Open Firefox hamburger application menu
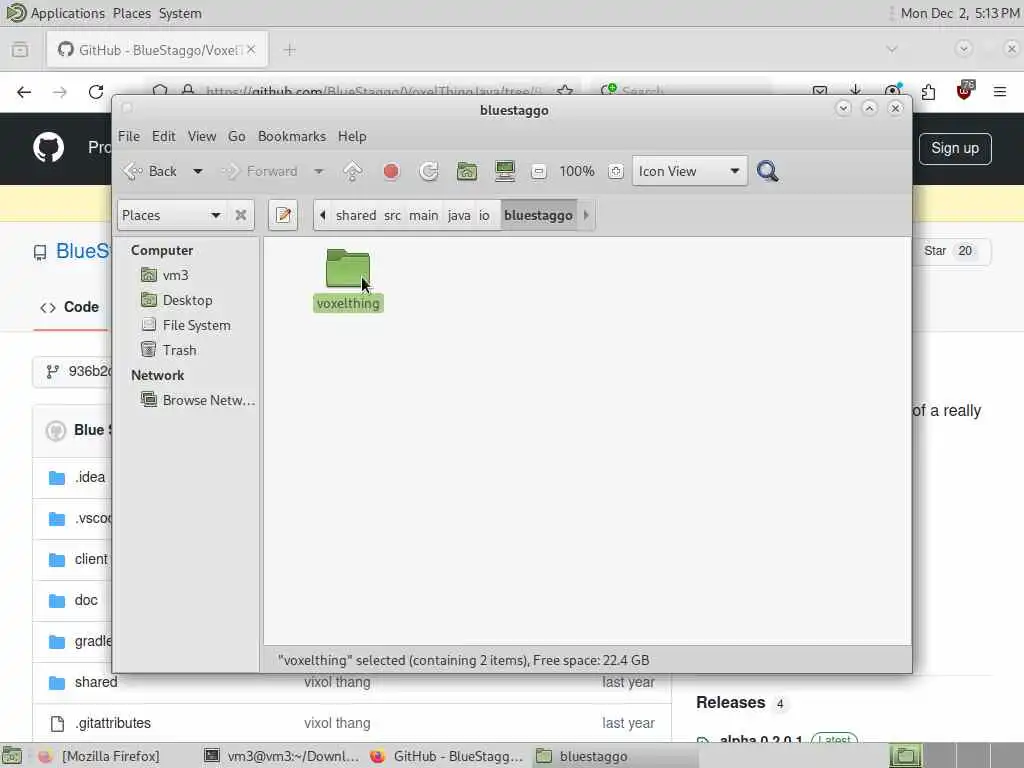1024x768 pixels. click(999, 92)
